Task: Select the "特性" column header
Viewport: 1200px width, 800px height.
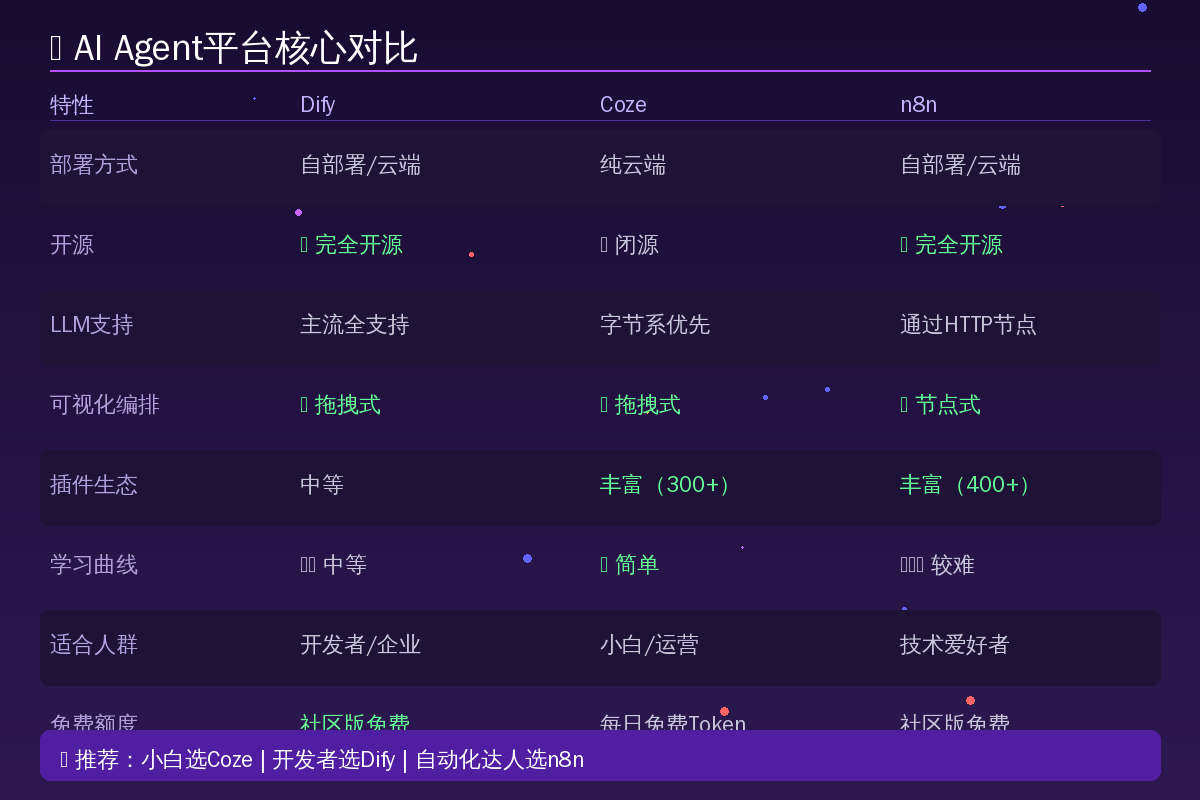Action: coord(72,104)
